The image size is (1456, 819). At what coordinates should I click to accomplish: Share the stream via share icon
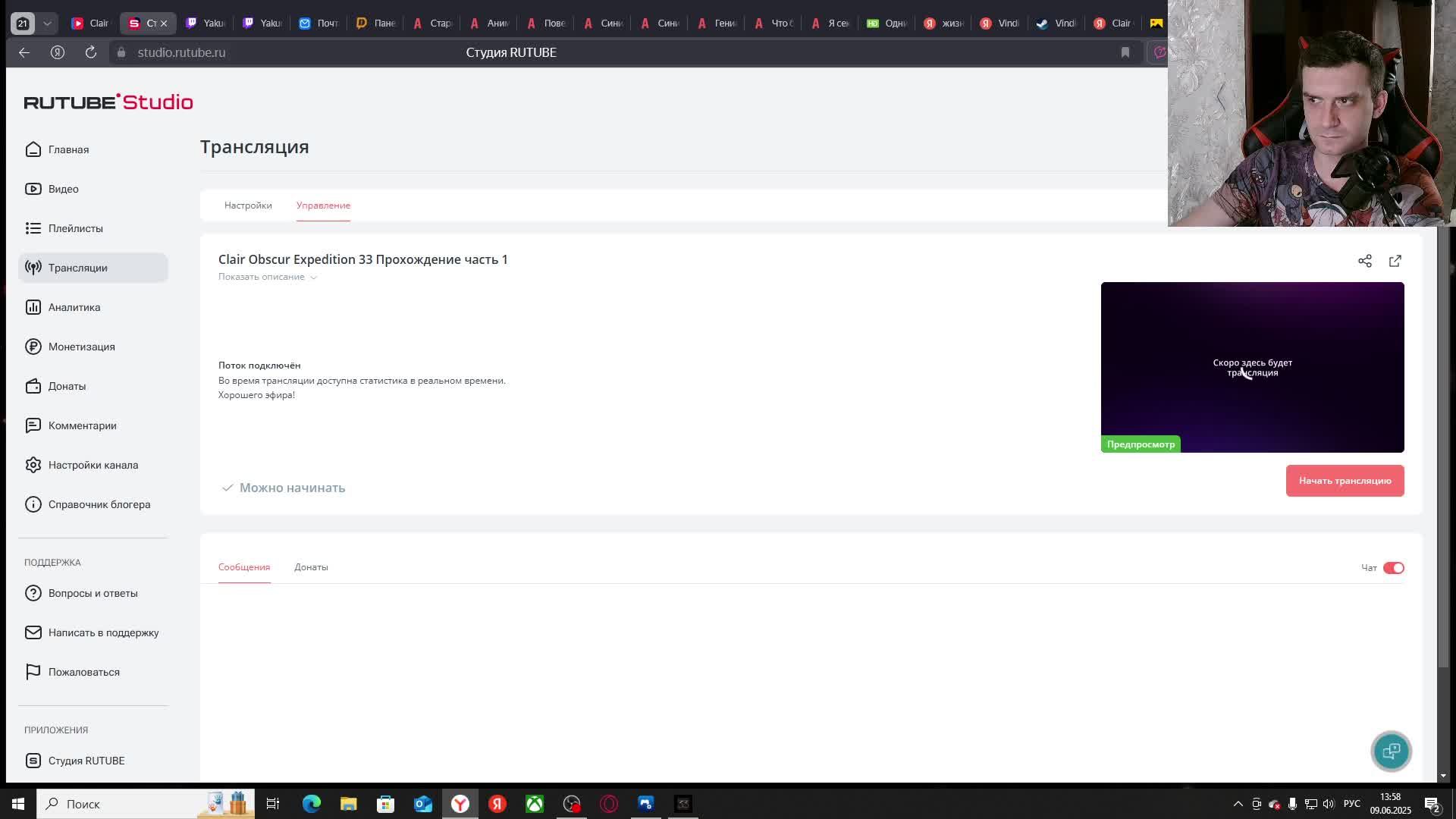tap(1365, 261)
